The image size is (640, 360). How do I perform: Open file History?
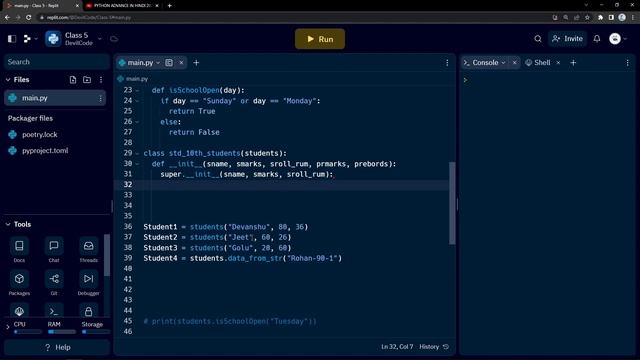click(434, 347)
